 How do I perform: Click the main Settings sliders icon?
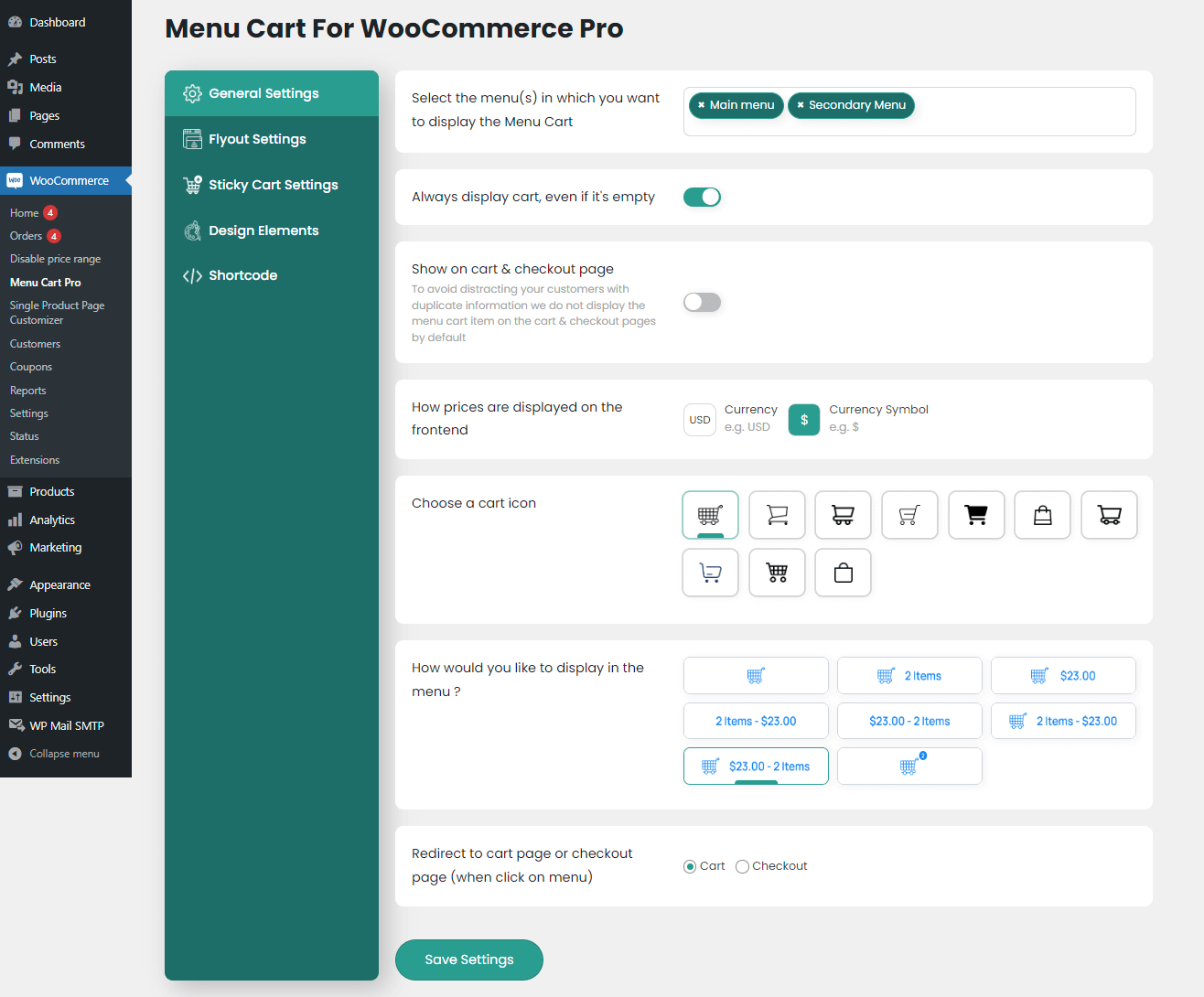[15, 697]
